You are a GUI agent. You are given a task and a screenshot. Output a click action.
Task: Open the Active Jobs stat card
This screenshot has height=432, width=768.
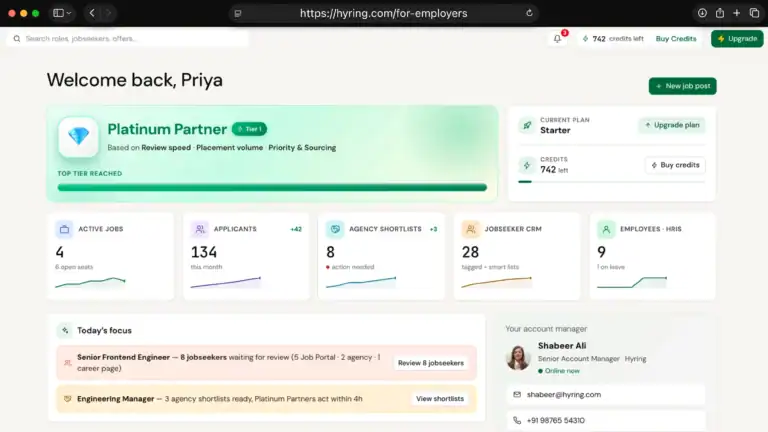click(111, 256)
